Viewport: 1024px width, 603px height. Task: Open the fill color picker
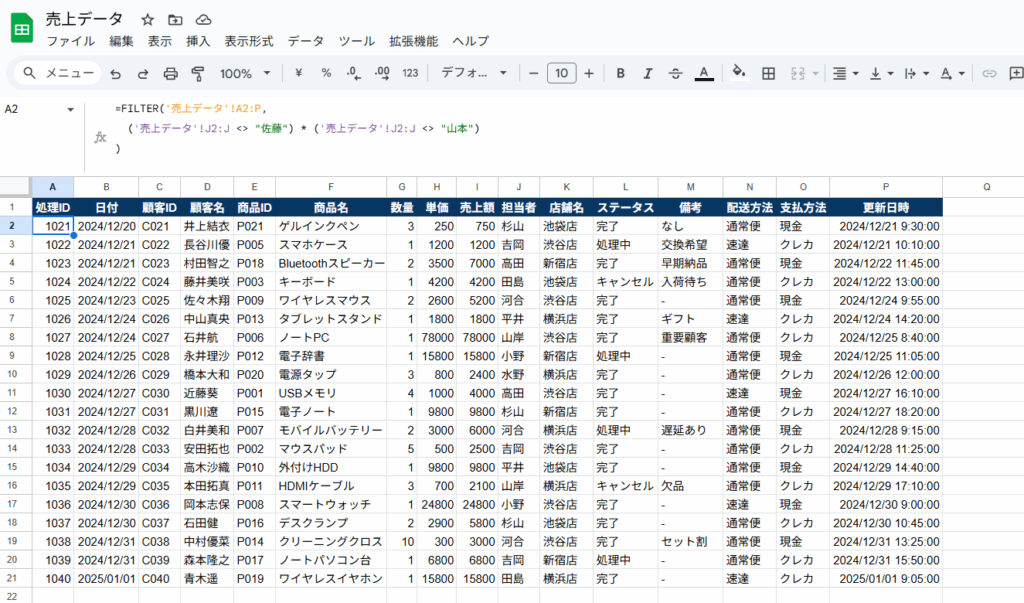coord(739,73)
